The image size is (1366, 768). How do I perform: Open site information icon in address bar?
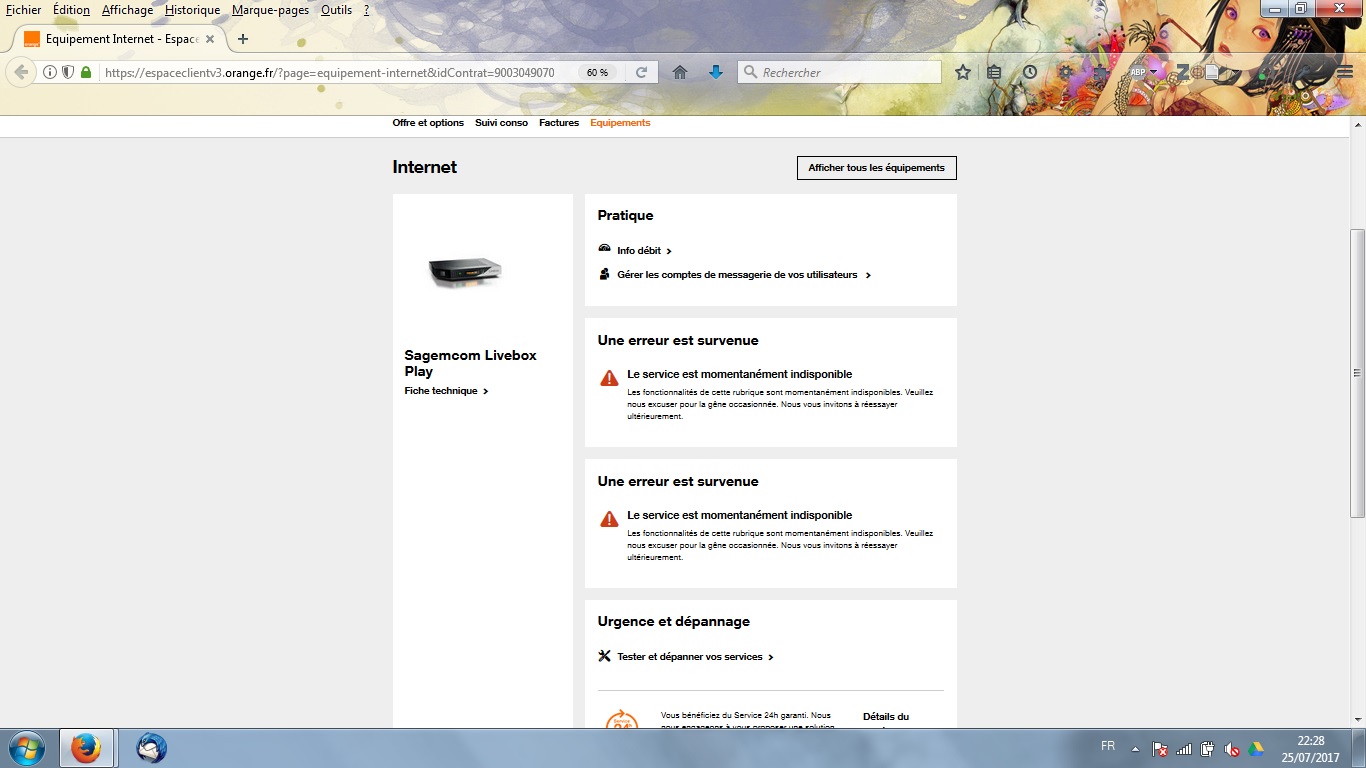50,72
